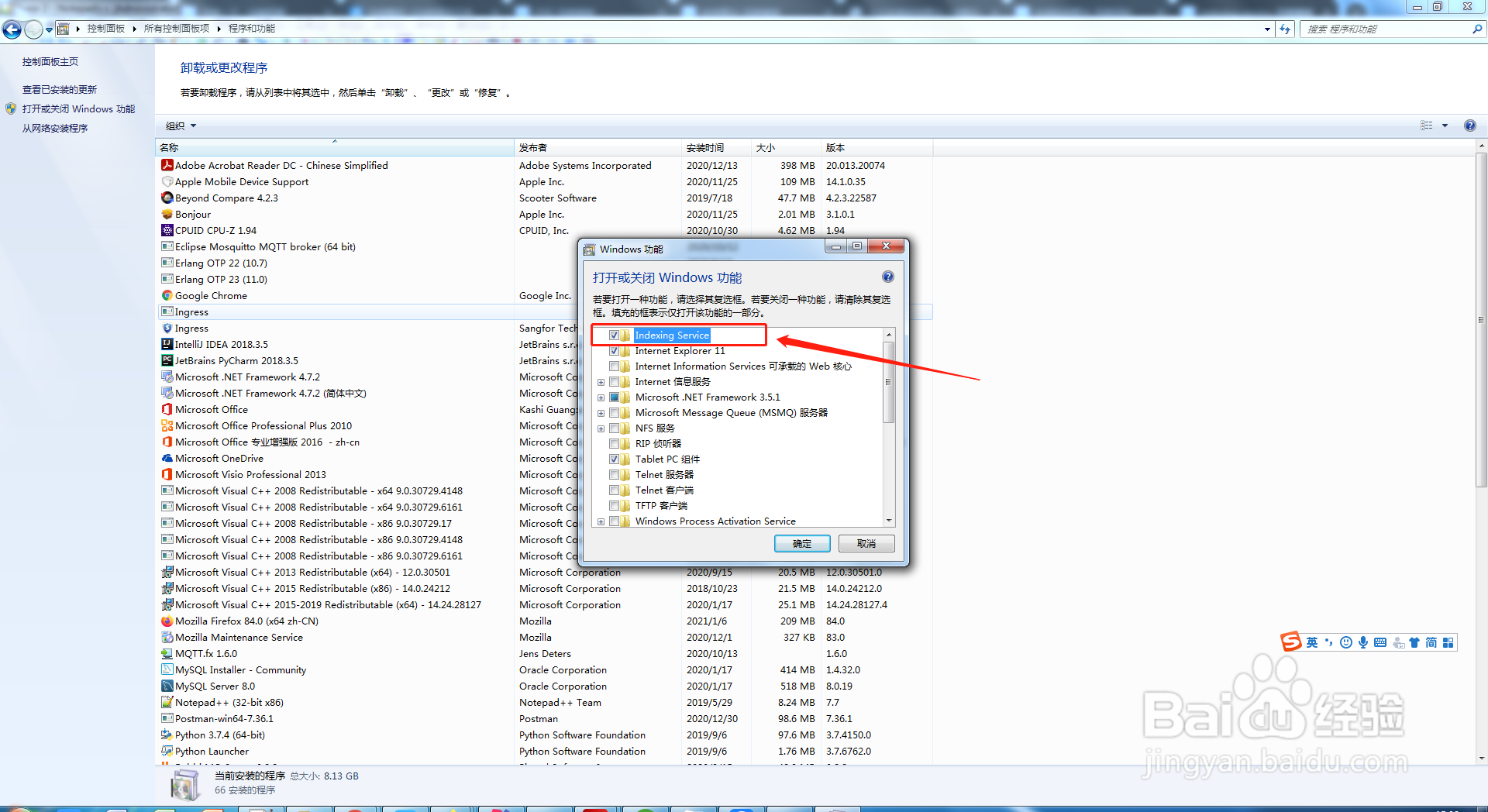Activate voice input microphone on Sogou bar
The width and height of the screenshot is (1488, 812).
1362,642
